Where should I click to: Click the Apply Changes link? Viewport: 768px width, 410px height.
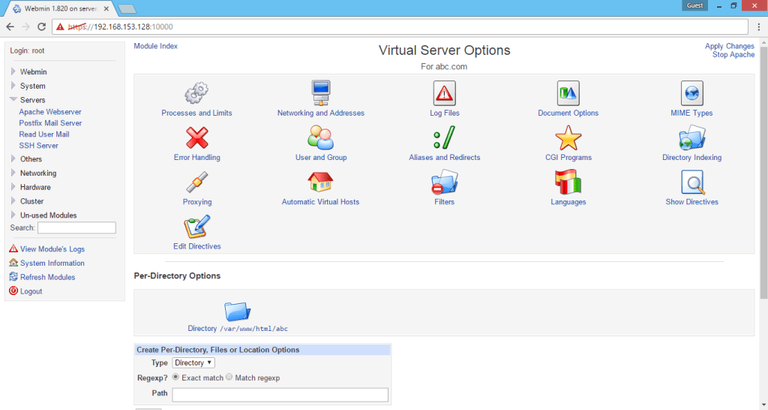pyautogui.click(x=729, y=46)
